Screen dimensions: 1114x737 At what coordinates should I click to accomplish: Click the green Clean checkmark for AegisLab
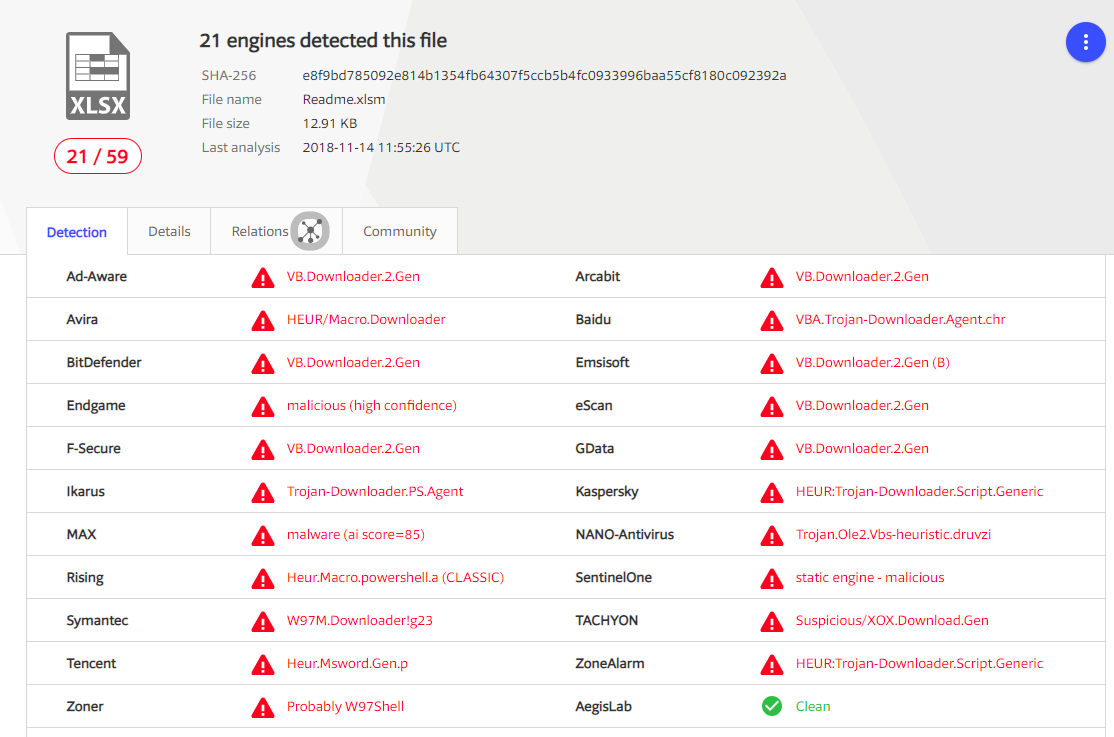coord(771,706)
